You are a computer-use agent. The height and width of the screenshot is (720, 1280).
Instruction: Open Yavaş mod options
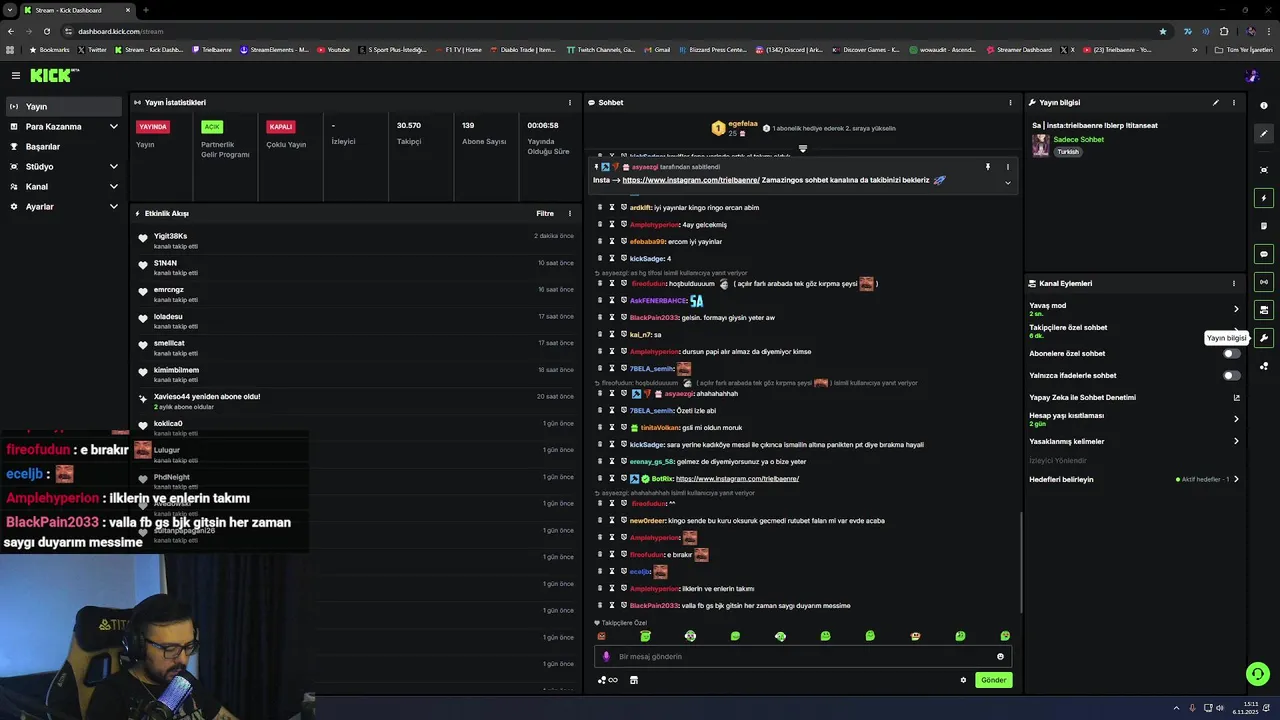1135,309
